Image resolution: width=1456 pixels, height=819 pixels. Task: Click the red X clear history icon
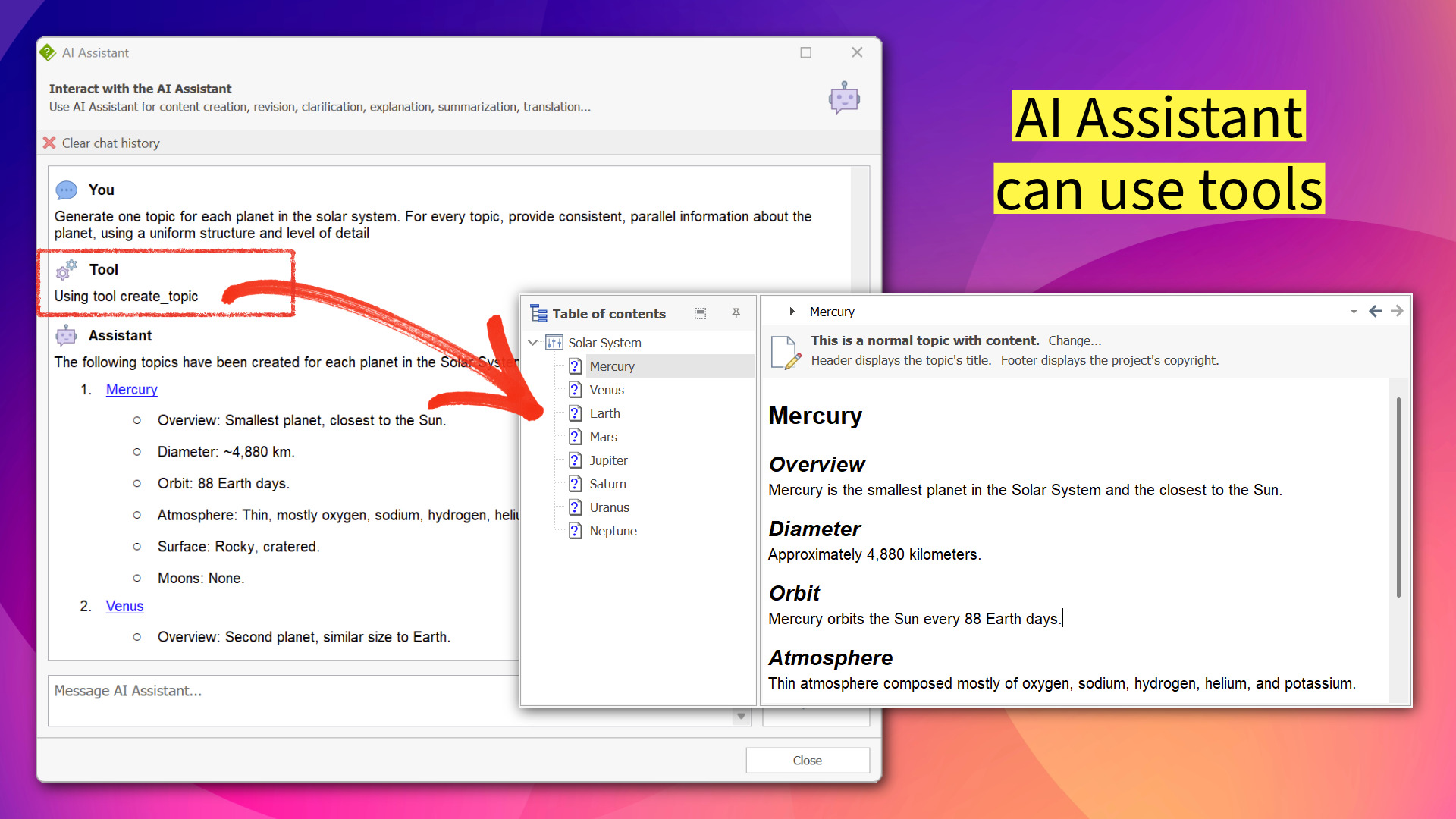pyautogui.click(x=49, y=143)
